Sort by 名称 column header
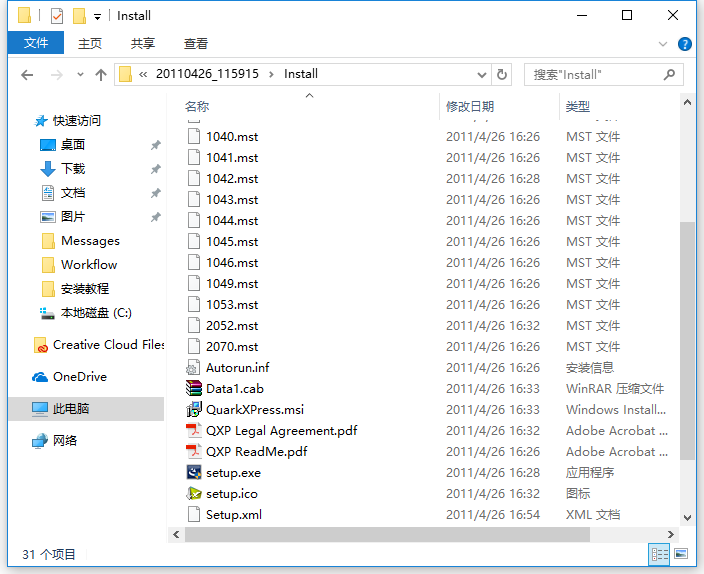Screen dimensions: 704x574 [198, 106]
